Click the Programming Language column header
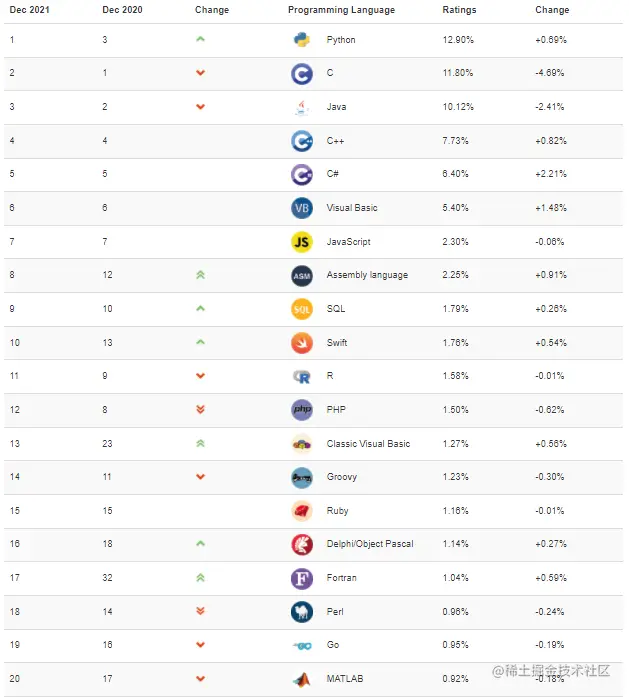The image size is (629, 697). tap(341, 10)
